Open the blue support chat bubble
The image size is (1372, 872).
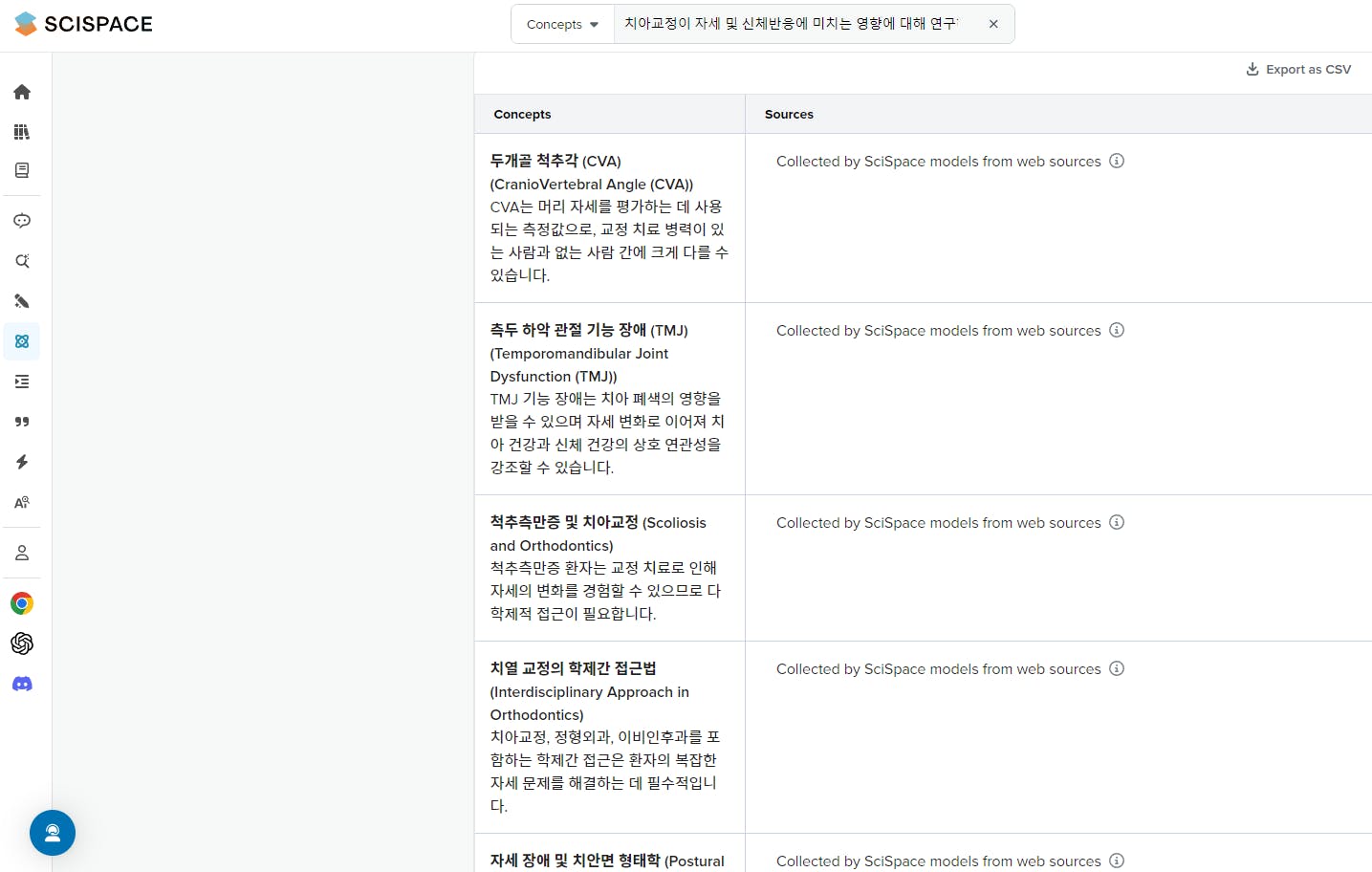[53, 833]
